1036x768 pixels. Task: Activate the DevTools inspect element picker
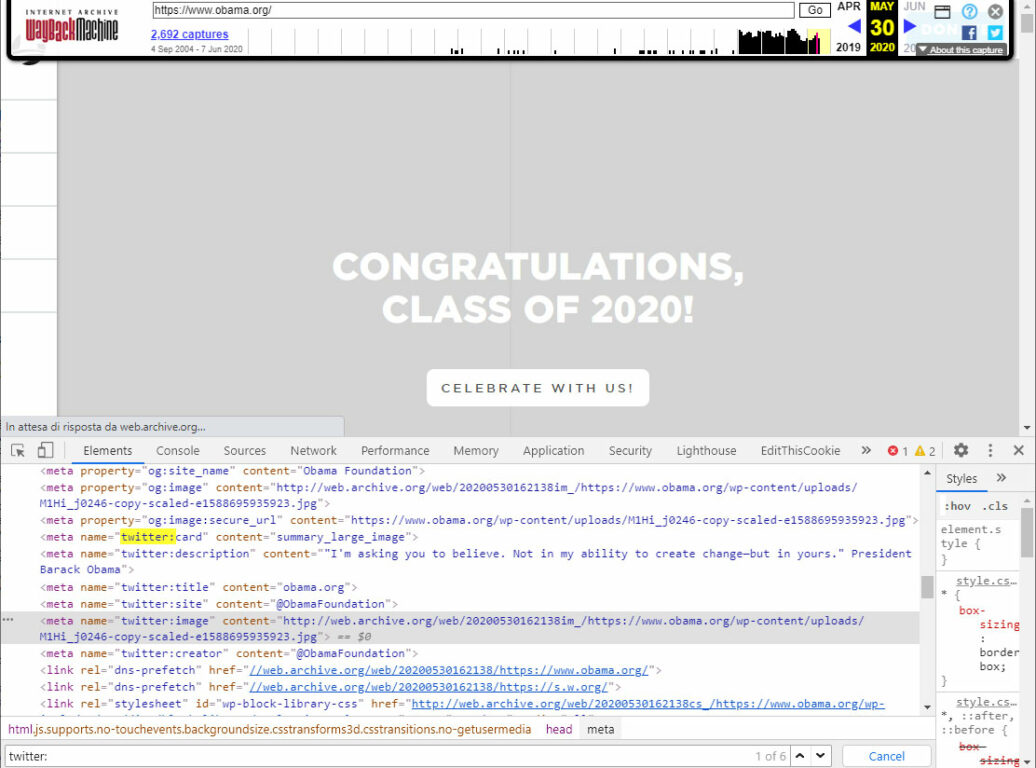[x=18, y=451]
